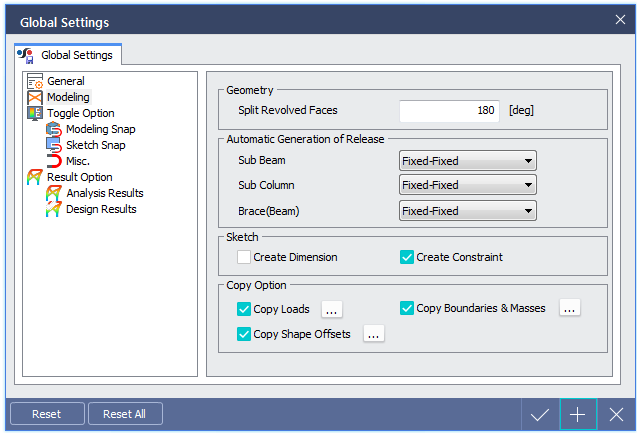Select Result Option in the tree
This screenshot has width=637, height=433.
[x=80, y=177]
